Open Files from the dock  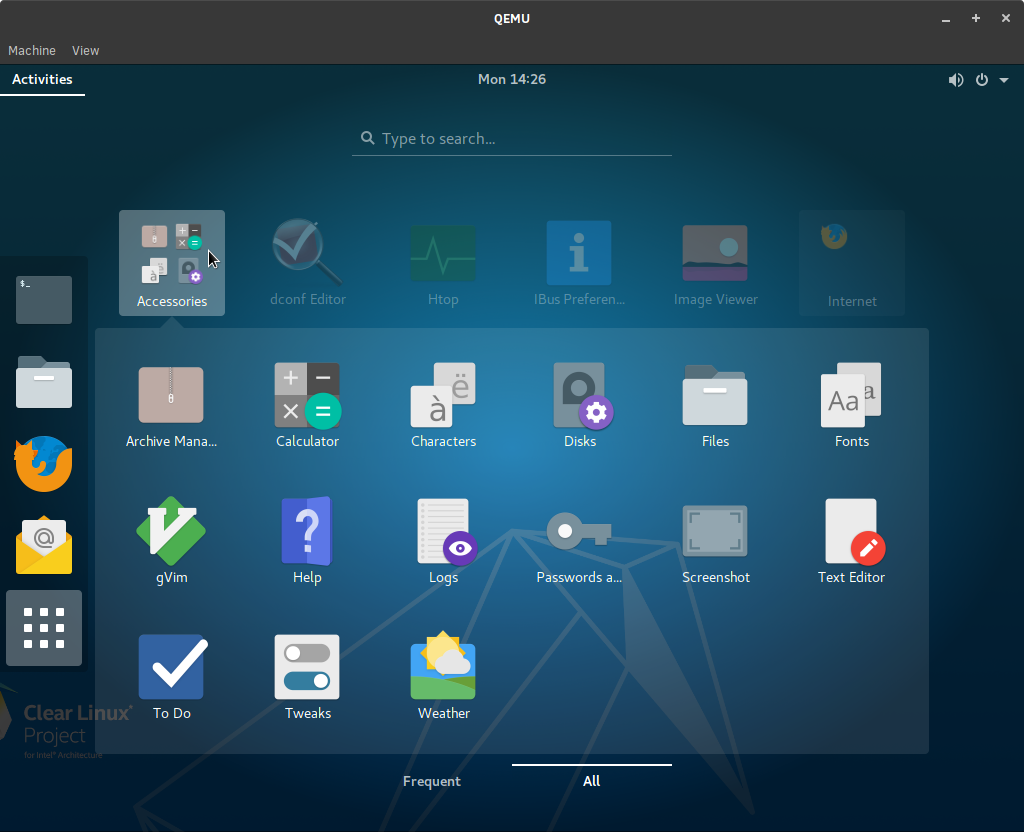pyautogui.click(x=44, y=382)
